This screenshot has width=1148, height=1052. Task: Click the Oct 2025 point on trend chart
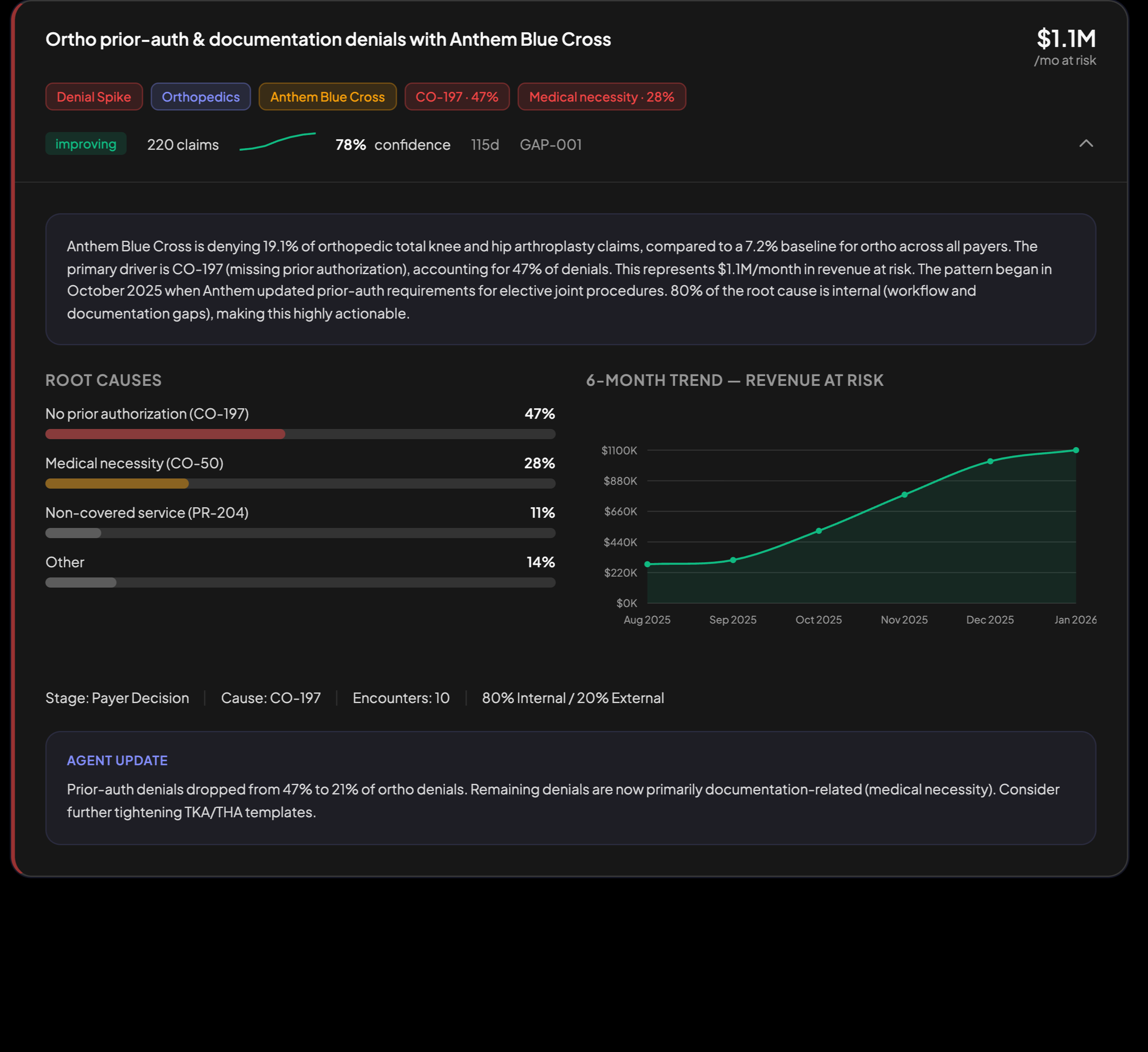pos(819,531)
